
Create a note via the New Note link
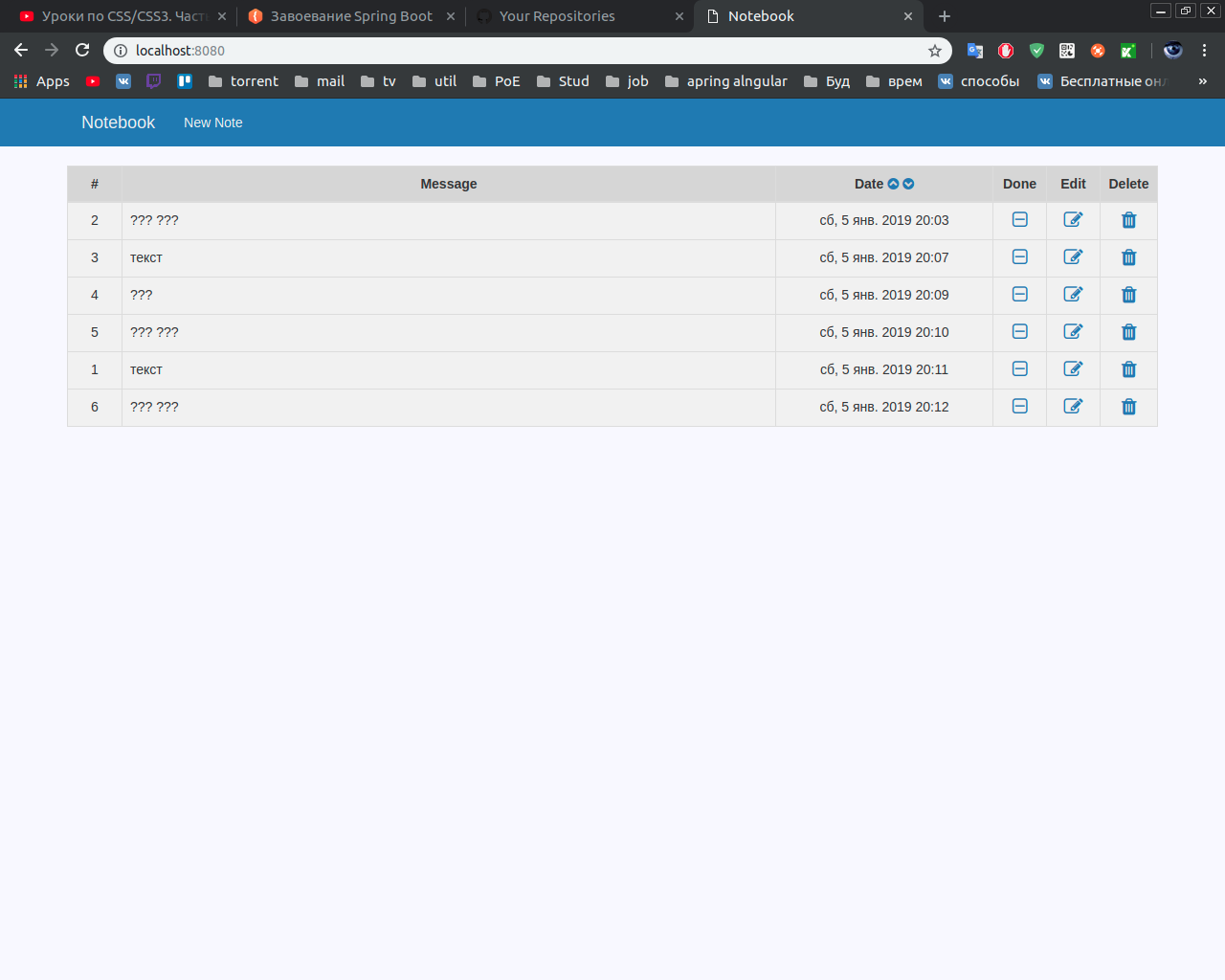click(212, 122)
